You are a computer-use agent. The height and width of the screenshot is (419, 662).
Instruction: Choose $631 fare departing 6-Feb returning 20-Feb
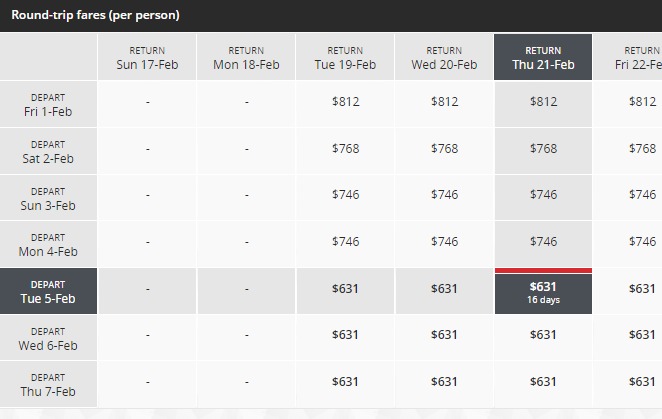pyautogui.click(x=444, y=335)
